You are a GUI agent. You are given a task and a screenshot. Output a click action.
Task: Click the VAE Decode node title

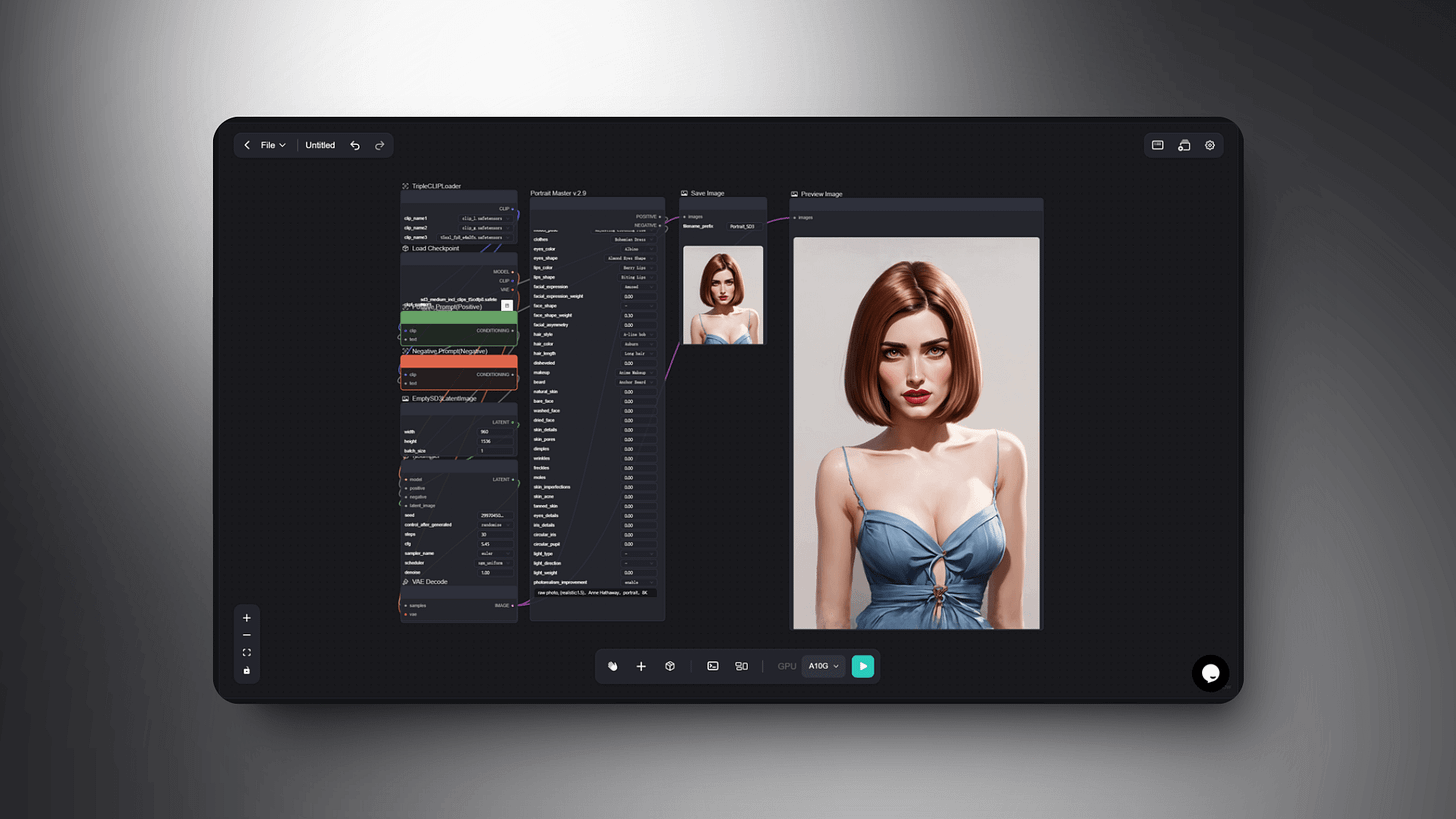tap(430, 581)
